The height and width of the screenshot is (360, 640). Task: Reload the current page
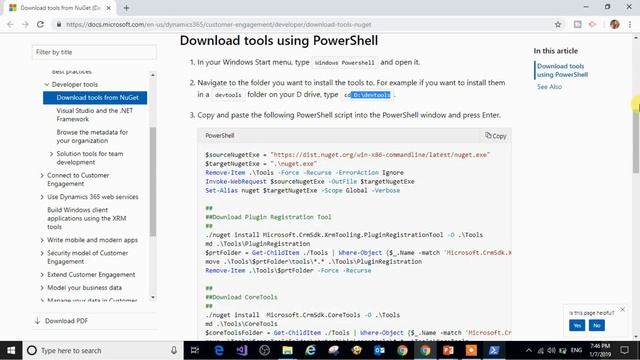[x=40, y=24]
